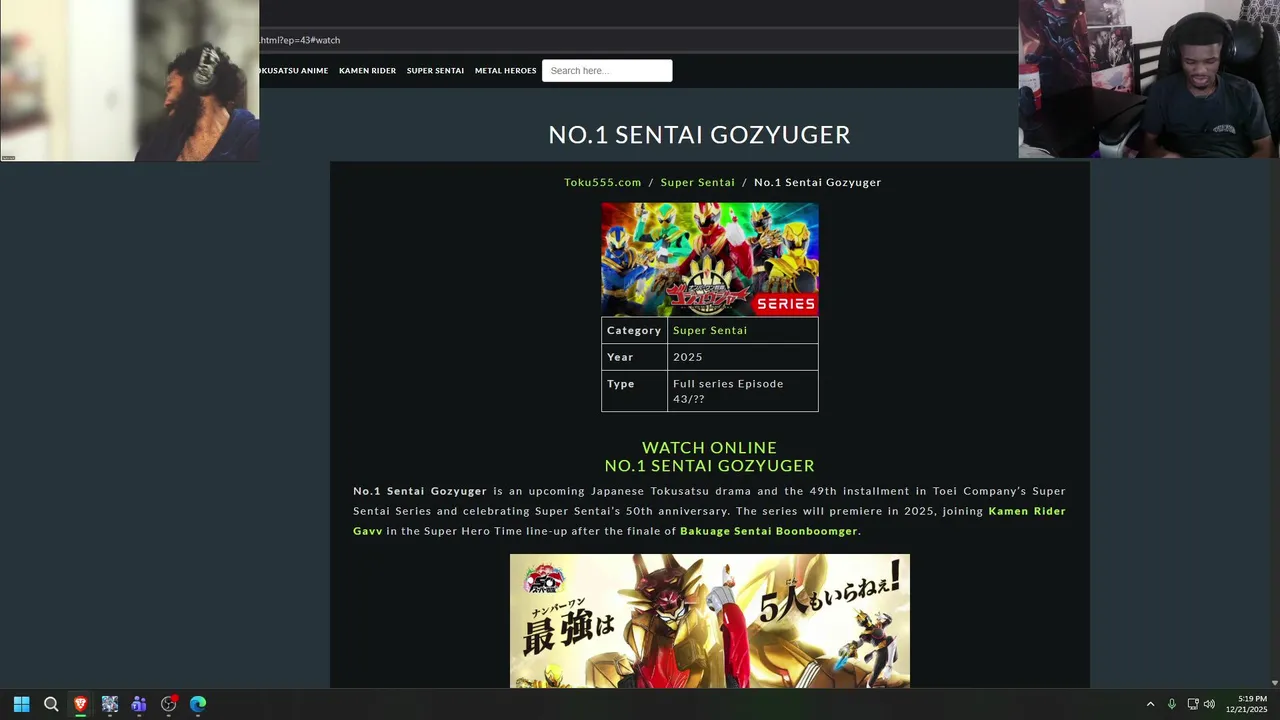Open the Bakuage Sentai Boonboomger link

point(769,531)
